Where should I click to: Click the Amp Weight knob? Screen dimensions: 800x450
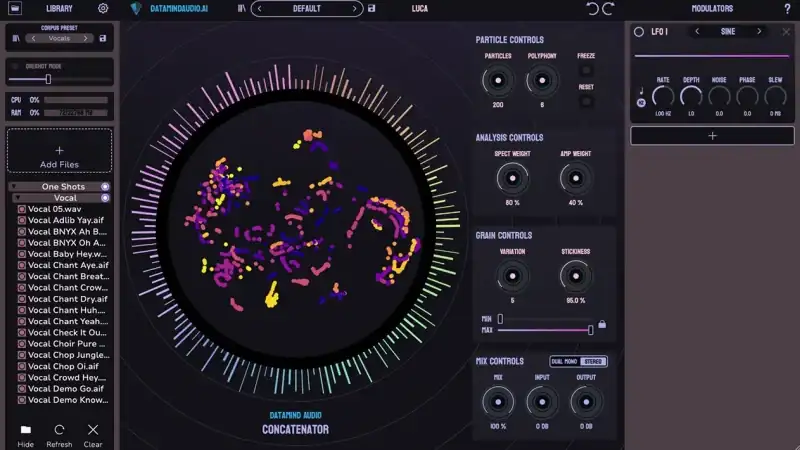click(x=576, y=178)
